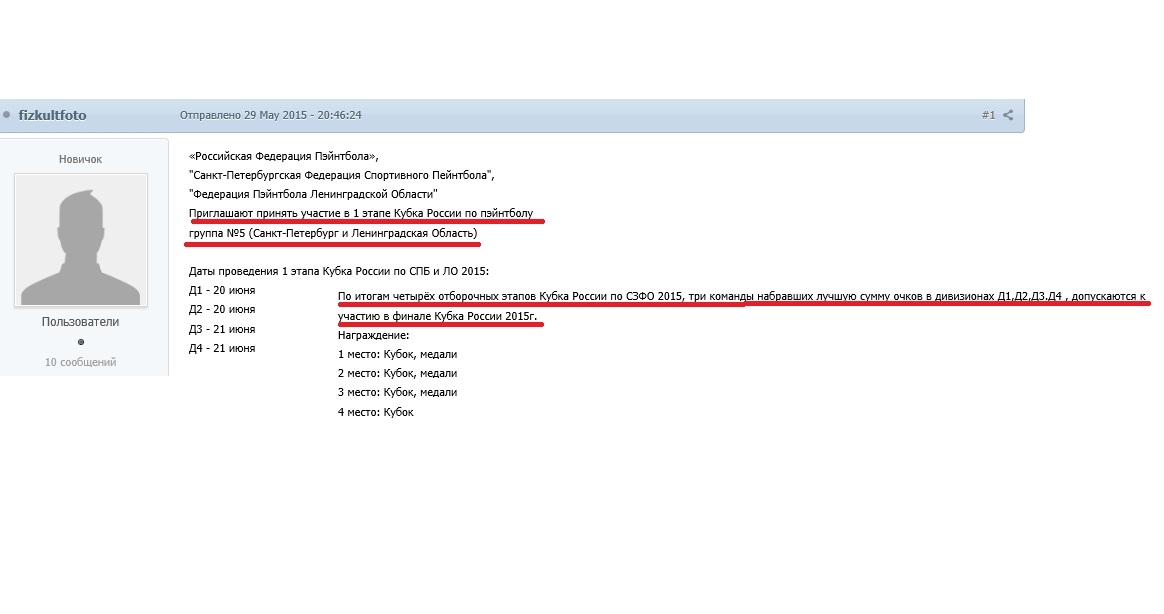
Task: Click the gray user avatar thumbnail
Action: click(x=81, y=240)
